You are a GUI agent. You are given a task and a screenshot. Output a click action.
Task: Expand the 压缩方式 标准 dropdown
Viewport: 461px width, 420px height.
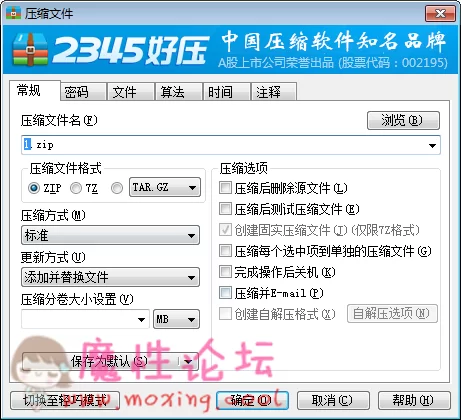point(110,235)
